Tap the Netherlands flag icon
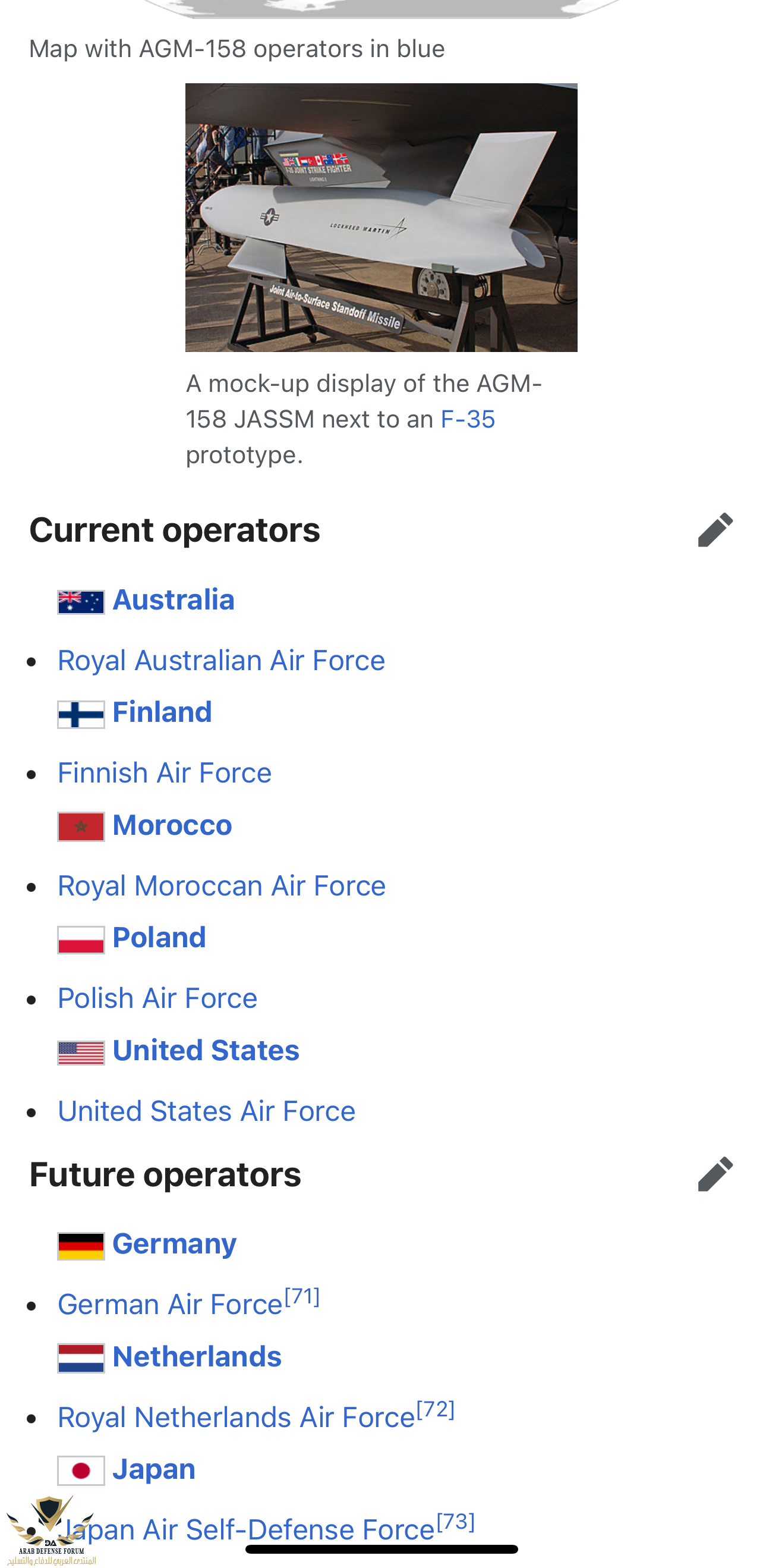Viewport: 763px width, 1568px height. [x=81, y=1358]
